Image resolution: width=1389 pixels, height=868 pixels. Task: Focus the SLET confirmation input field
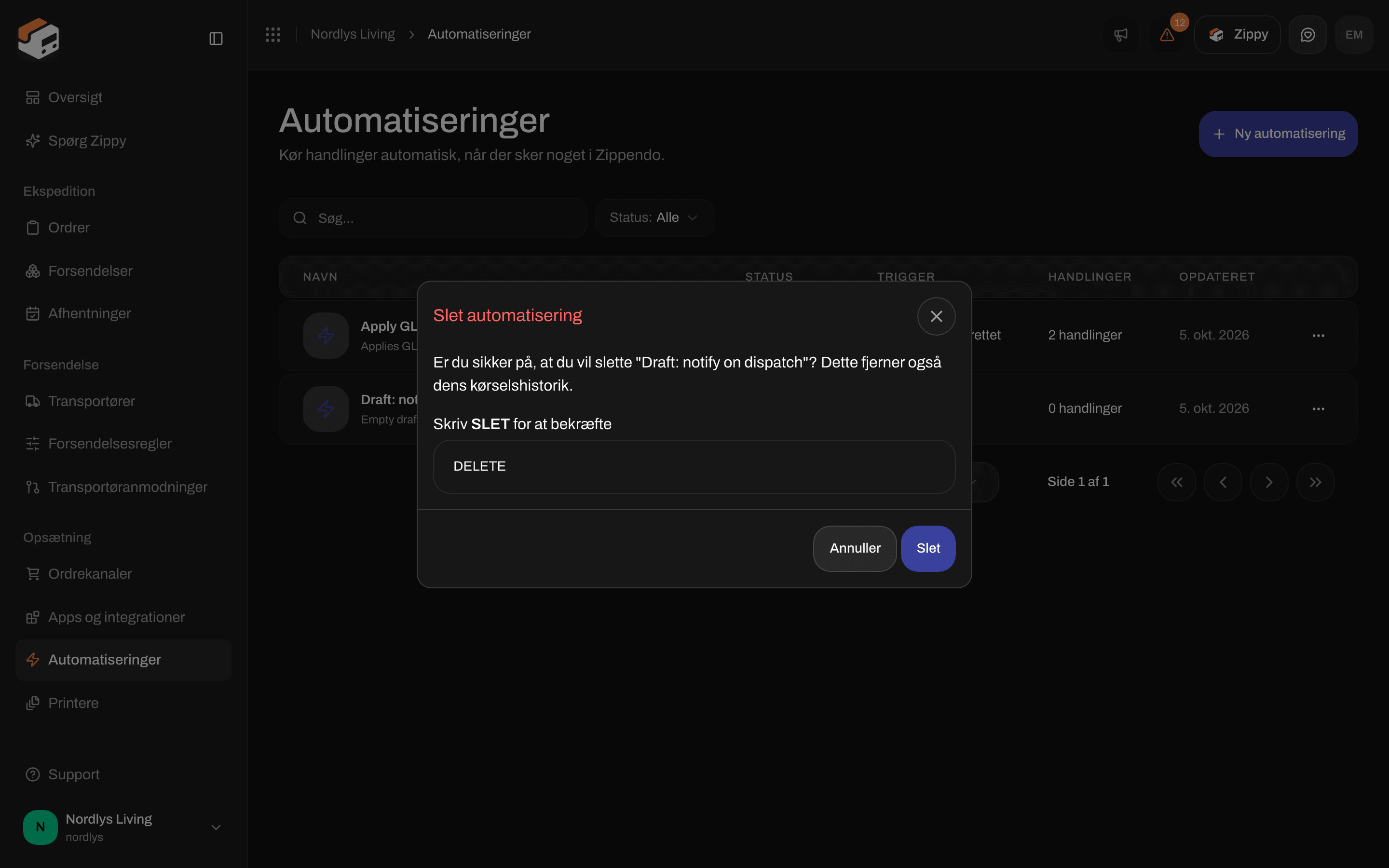point(694,467)
